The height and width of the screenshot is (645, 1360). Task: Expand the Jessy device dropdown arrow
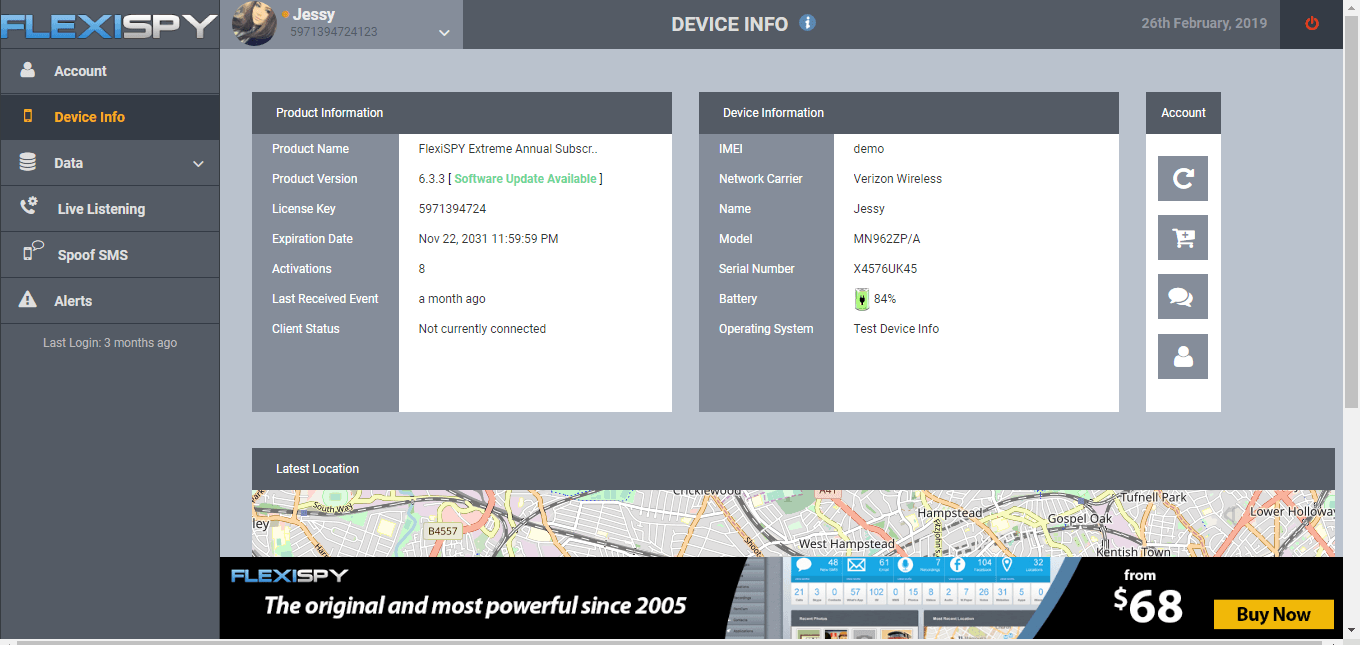tap(445, 33)
